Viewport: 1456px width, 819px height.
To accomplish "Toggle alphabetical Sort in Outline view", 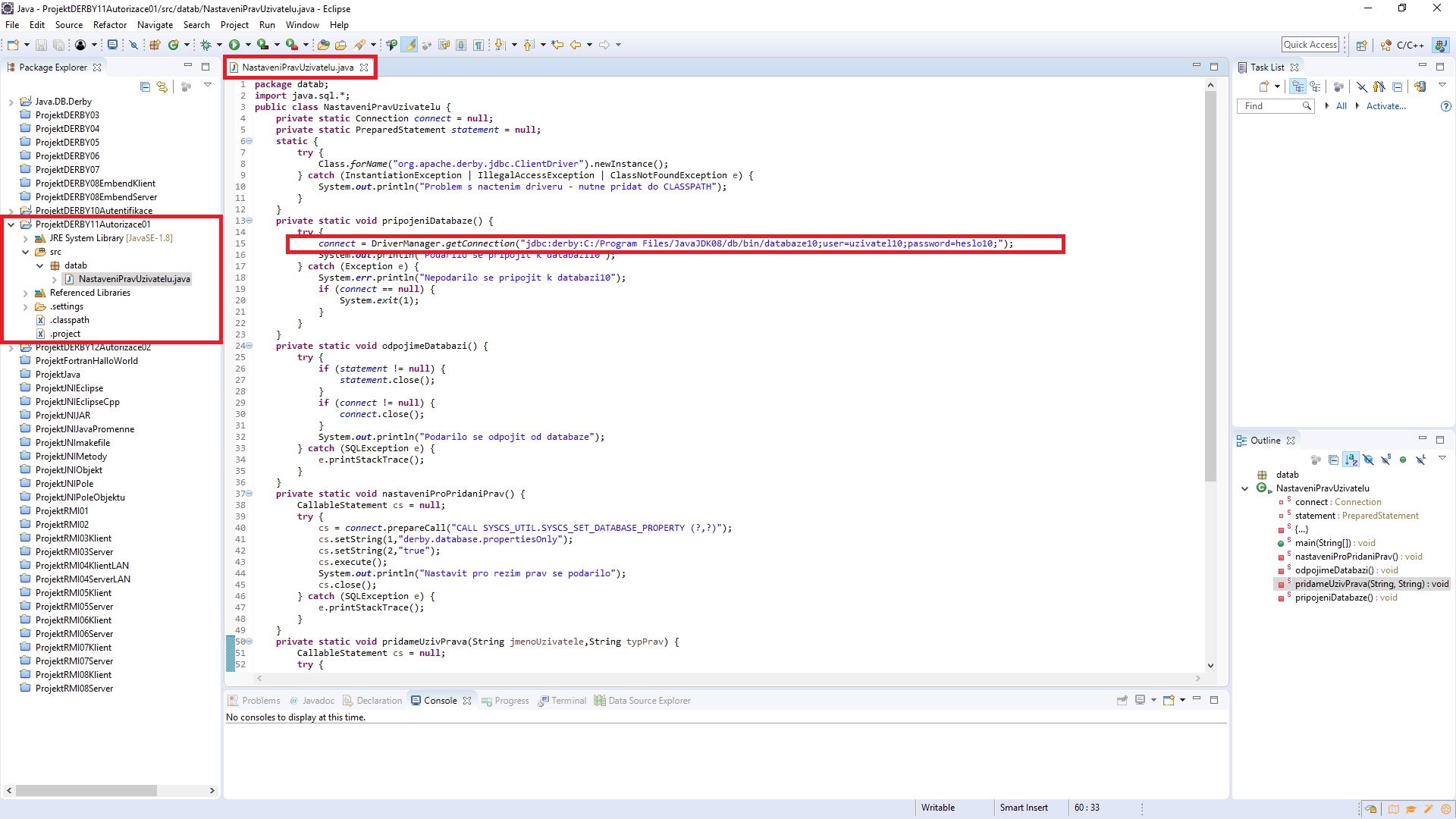I will pyautogui.click(x=1351, y=460).
